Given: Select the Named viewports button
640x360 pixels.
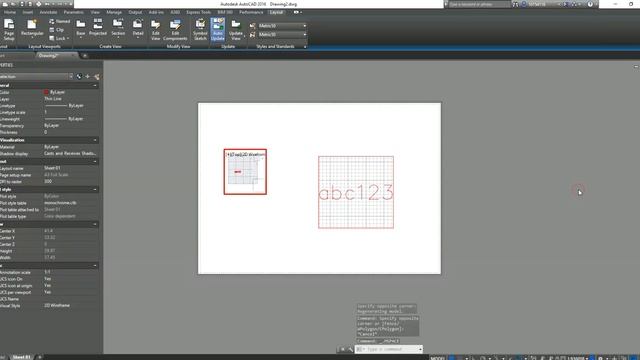Looking at the screenshot, I should pyautogui.click(x=60, y=21).
